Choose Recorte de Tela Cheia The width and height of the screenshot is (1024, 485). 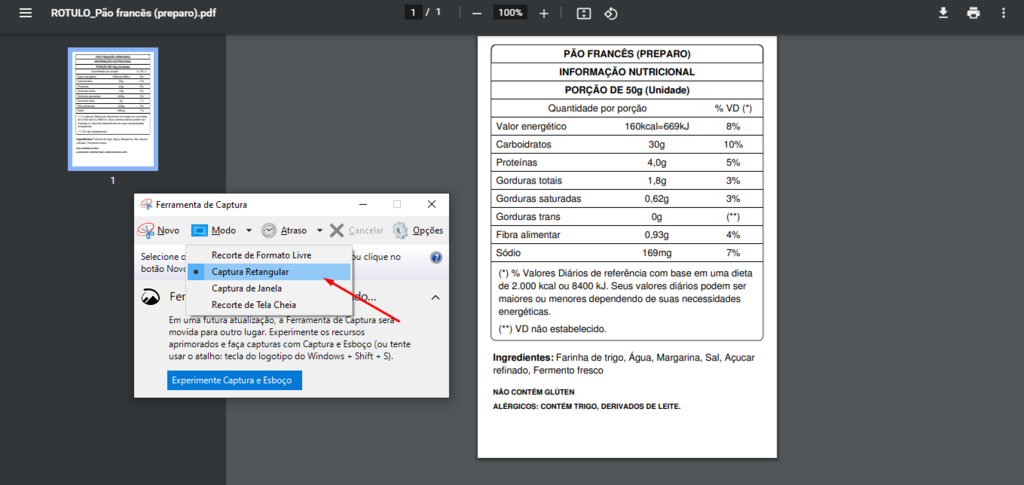(269, 305)
